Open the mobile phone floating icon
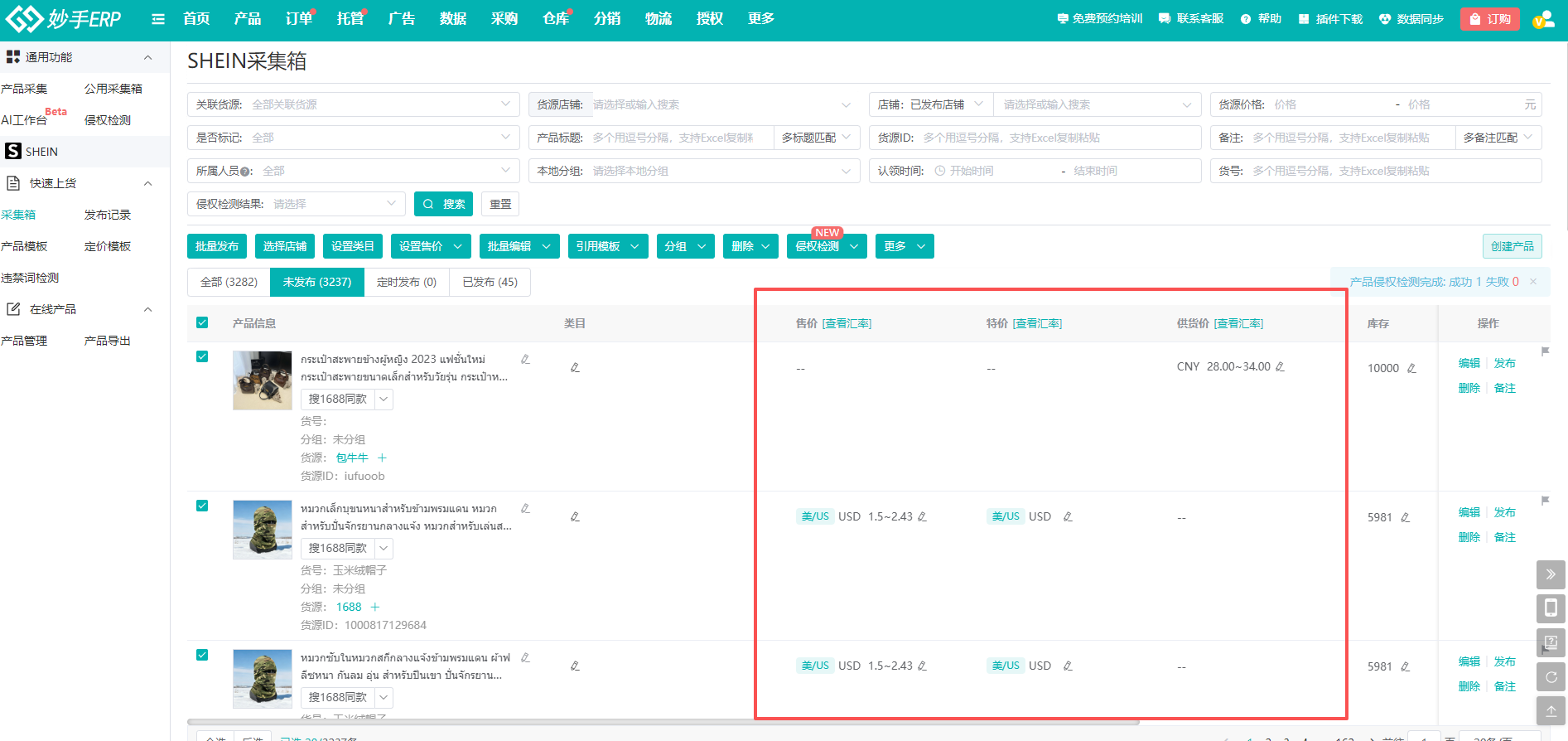1568x741 pixels. point(1551,608)
